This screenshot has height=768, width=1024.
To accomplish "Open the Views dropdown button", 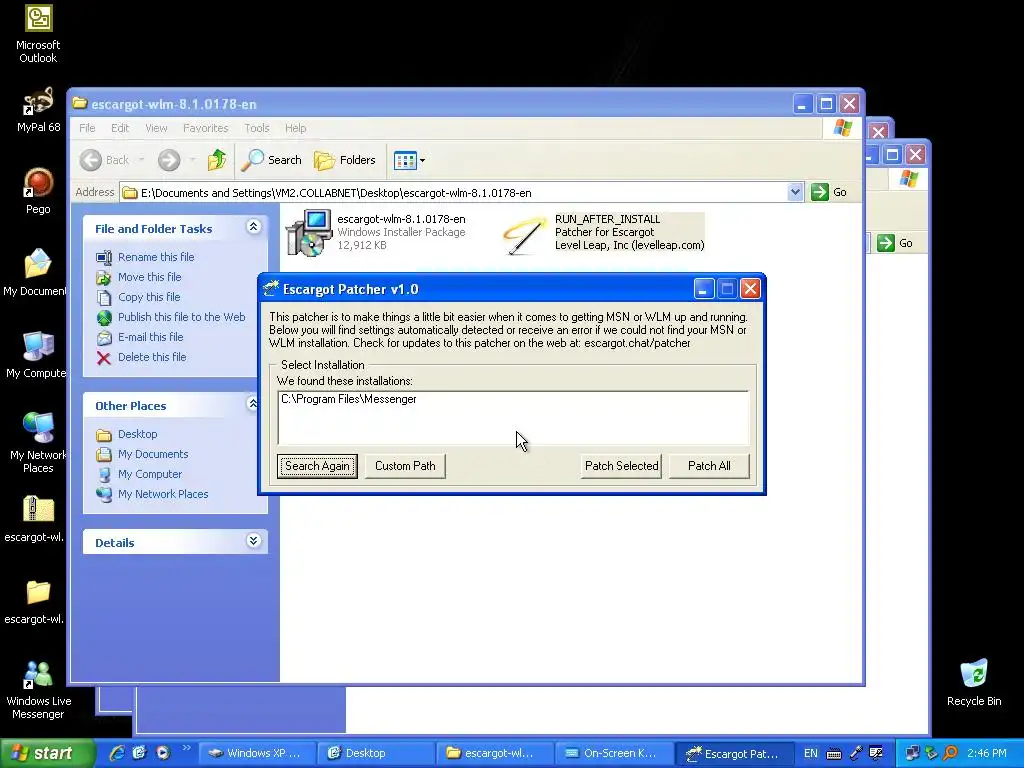I will coord(409,160).
